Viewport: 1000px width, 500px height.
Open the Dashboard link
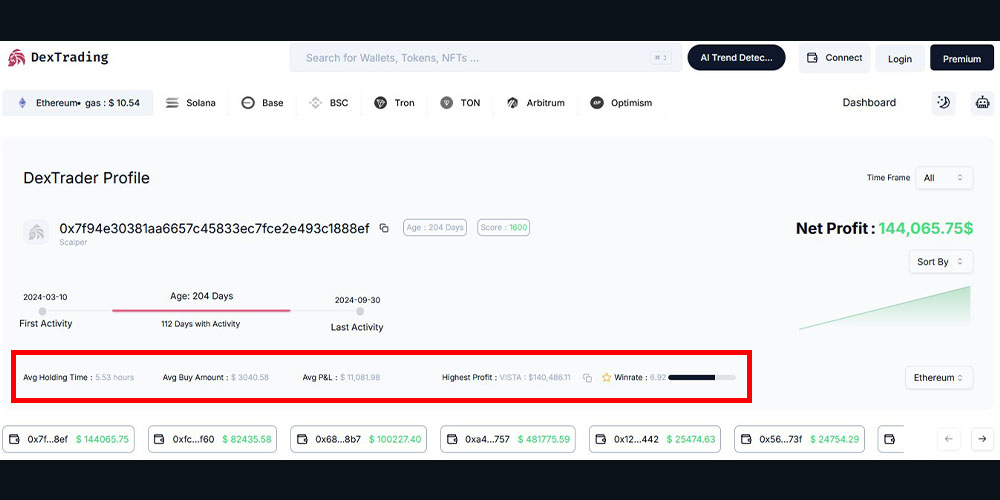coord(869,103)
